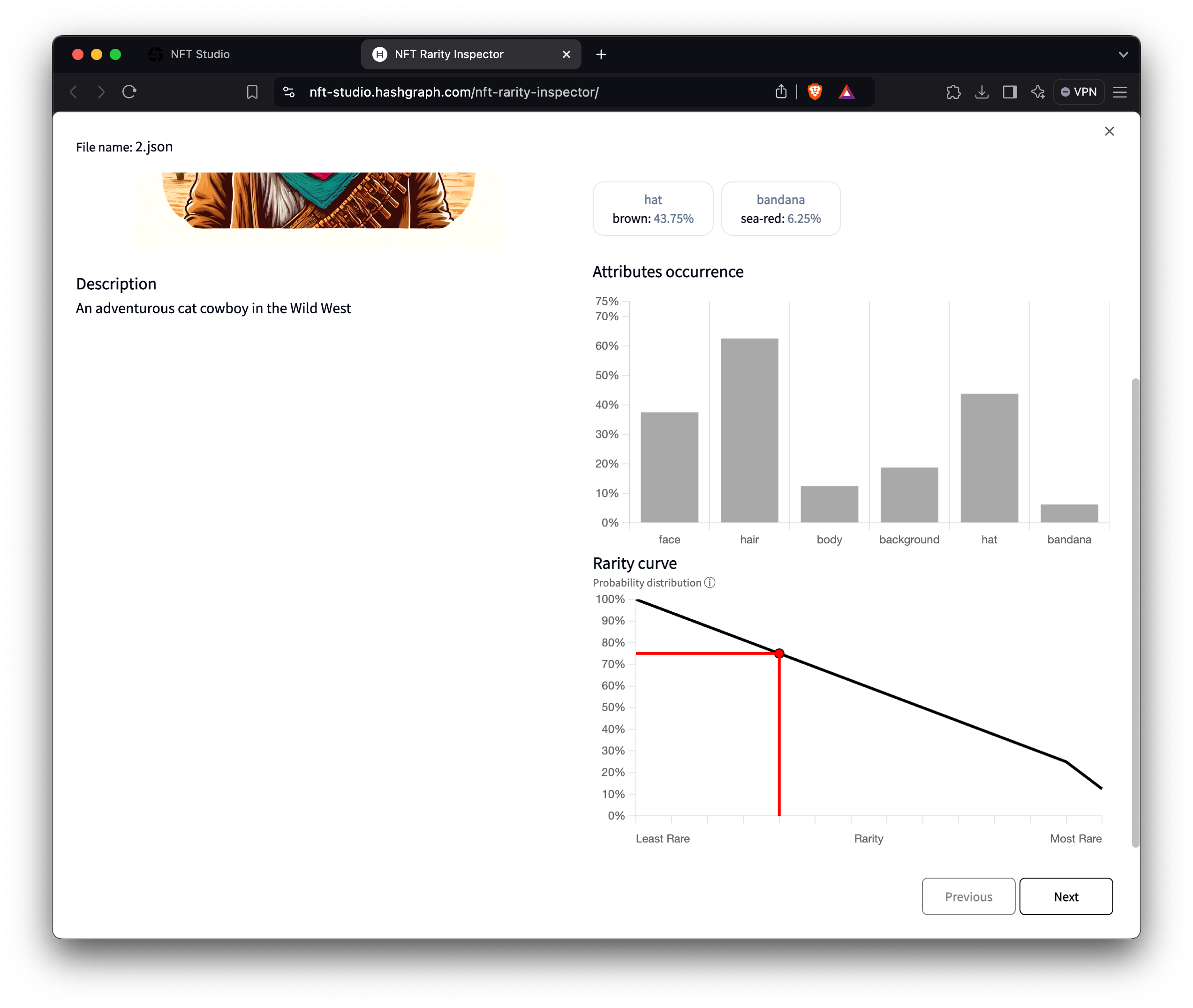Click the Brave Shields lion icon
Image resolution: width=1193 pixels, height=1008 pixels.
click(815, 92)
